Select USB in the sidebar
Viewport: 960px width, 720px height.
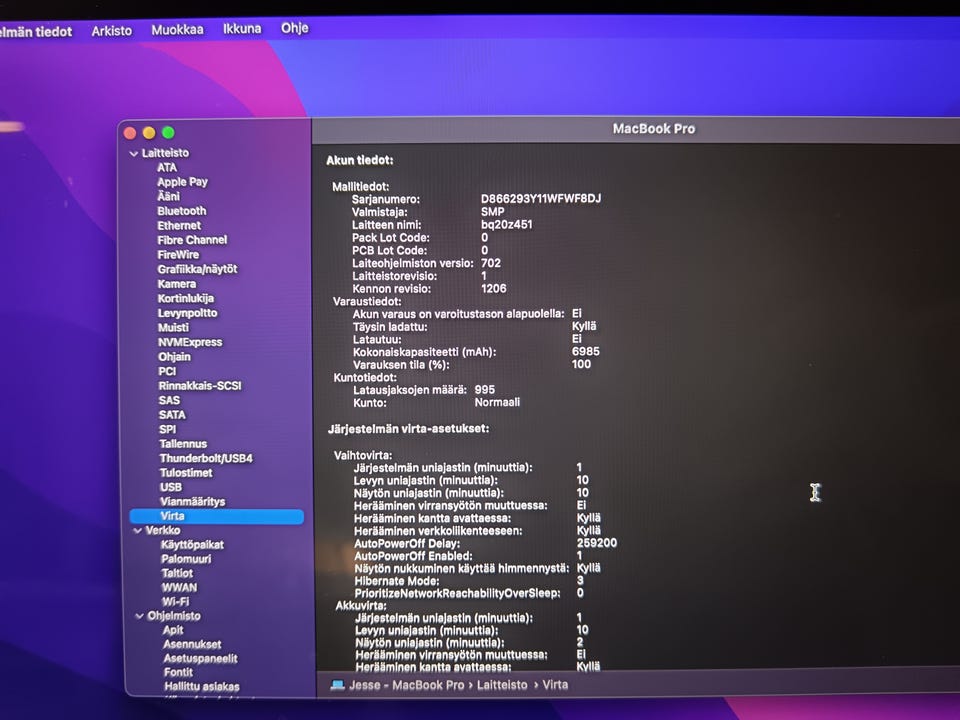(x=171, y=487)
